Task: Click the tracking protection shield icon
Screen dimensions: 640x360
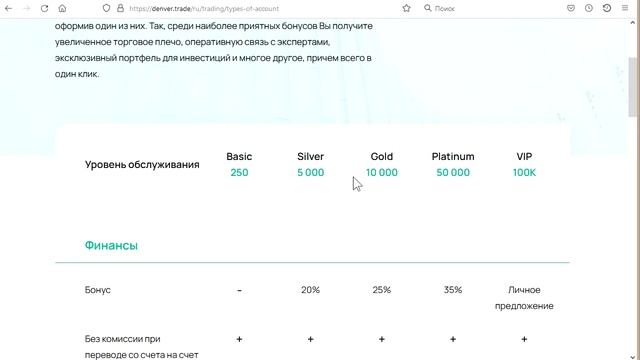Action: 106,8
